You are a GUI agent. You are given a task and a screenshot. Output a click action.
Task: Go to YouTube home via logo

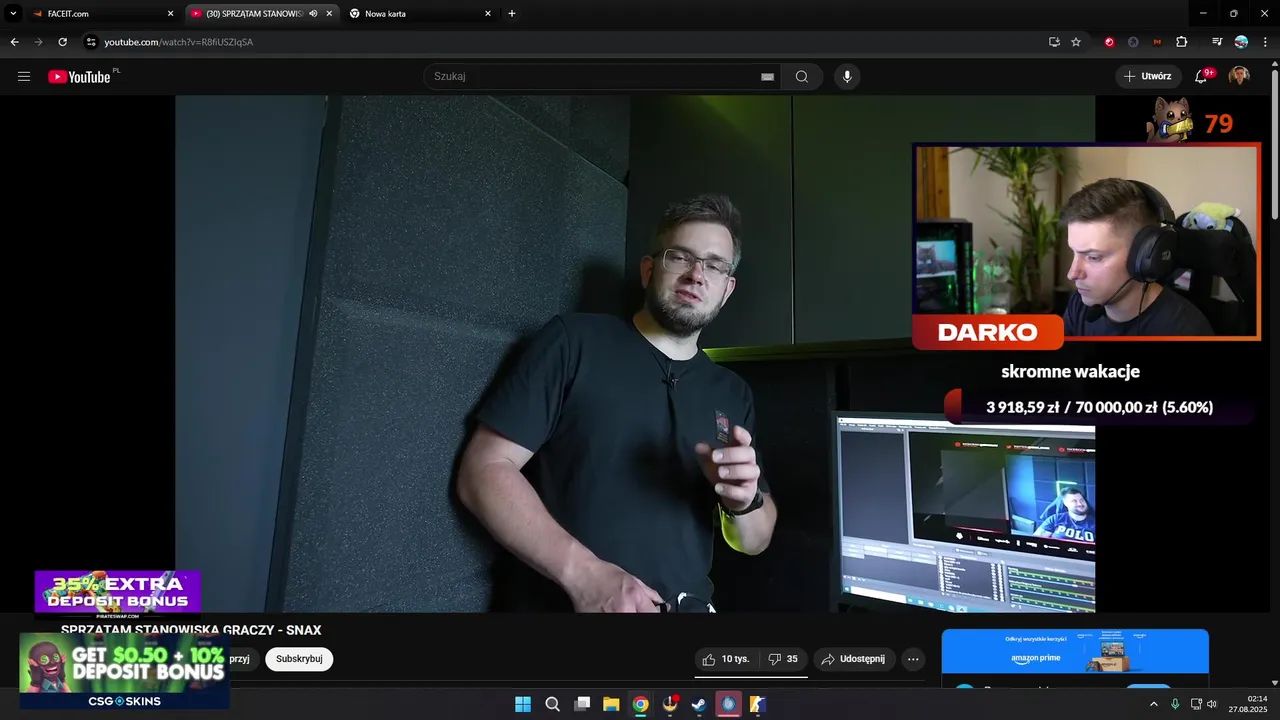point(80,77)
